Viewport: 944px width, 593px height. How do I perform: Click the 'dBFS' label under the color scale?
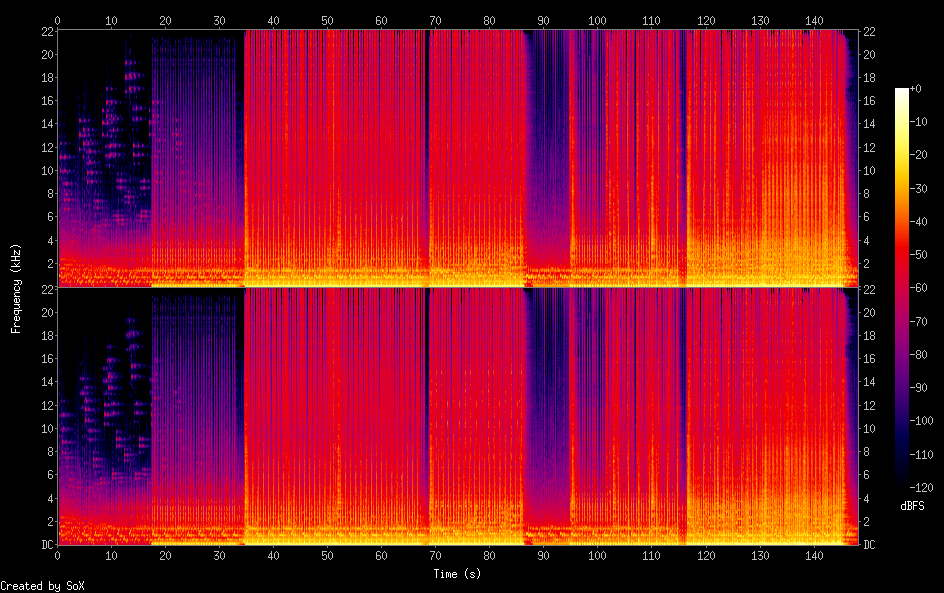[912, 507]
